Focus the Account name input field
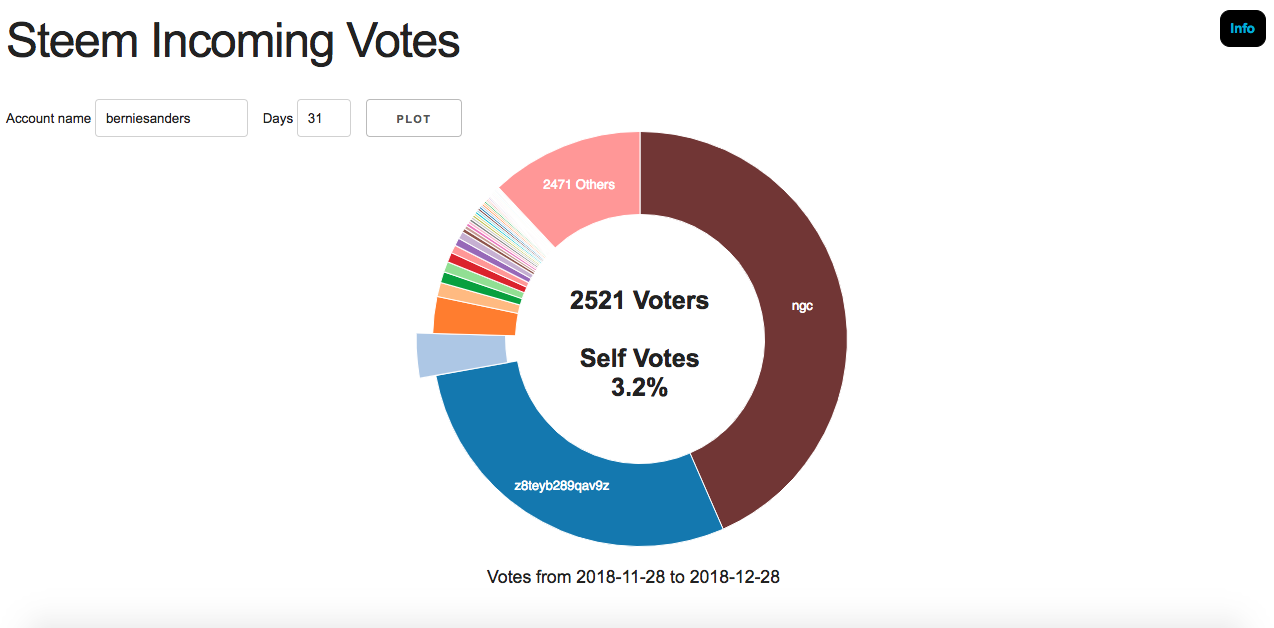Screen dimensions: 1274x628 coord(171,118)
